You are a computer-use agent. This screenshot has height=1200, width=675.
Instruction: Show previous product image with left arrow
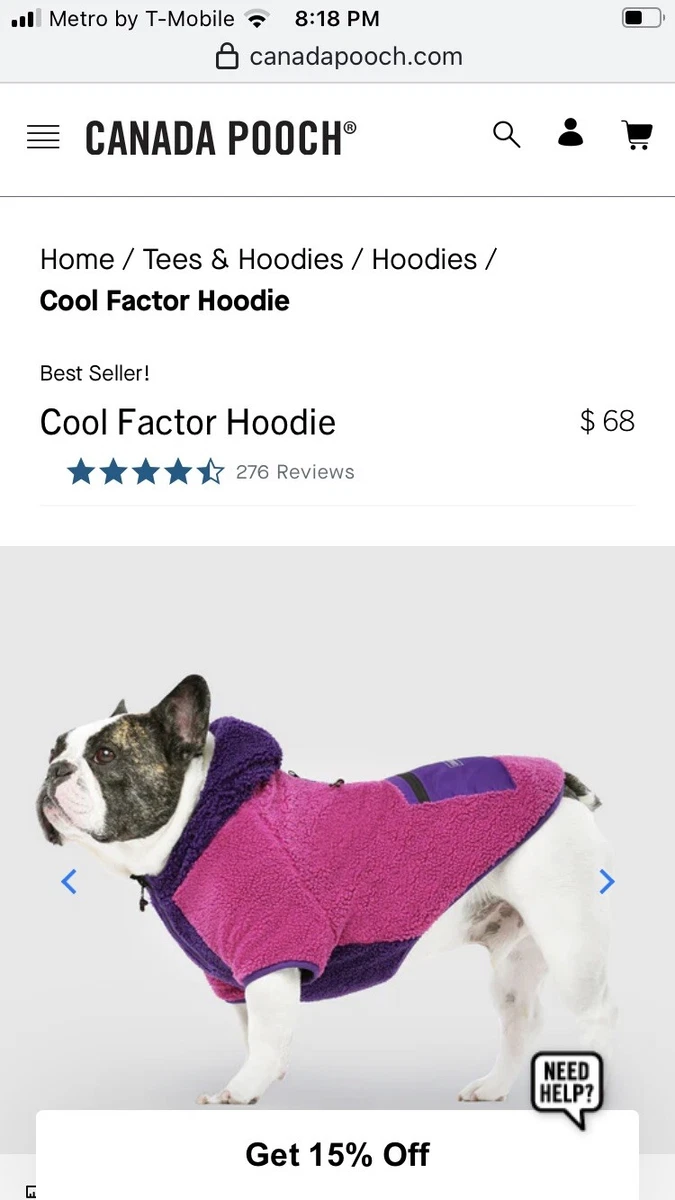point(69,881)
